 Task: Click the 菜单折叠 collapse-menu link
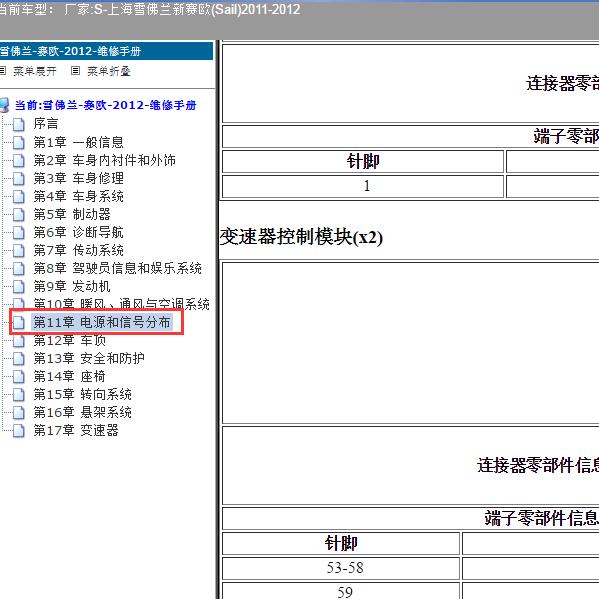coord(109,71)
